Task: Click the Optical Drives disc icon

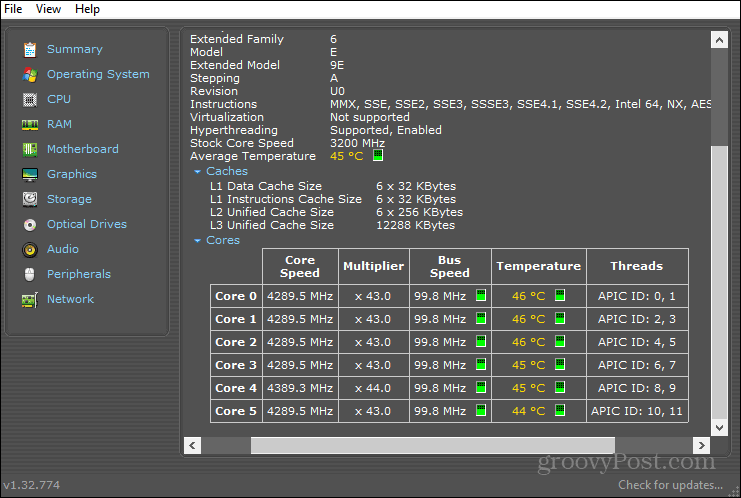Action: pos(30,224)
